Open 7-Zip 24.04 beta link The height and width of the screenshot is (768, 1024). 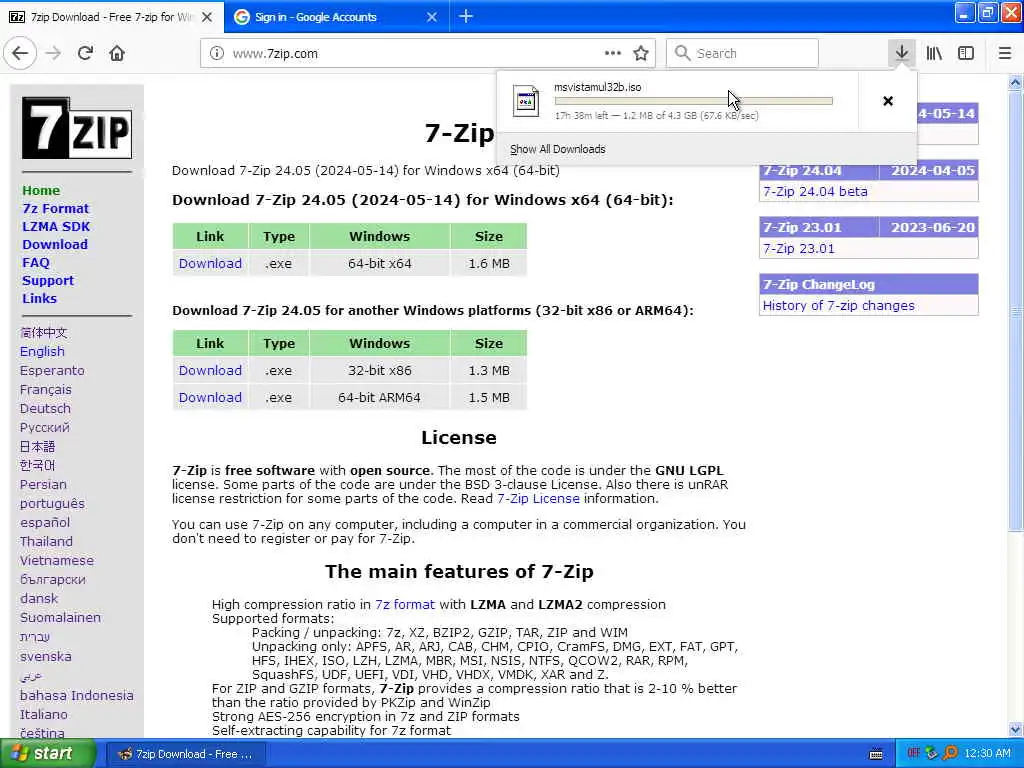click(x=815, y=191)
